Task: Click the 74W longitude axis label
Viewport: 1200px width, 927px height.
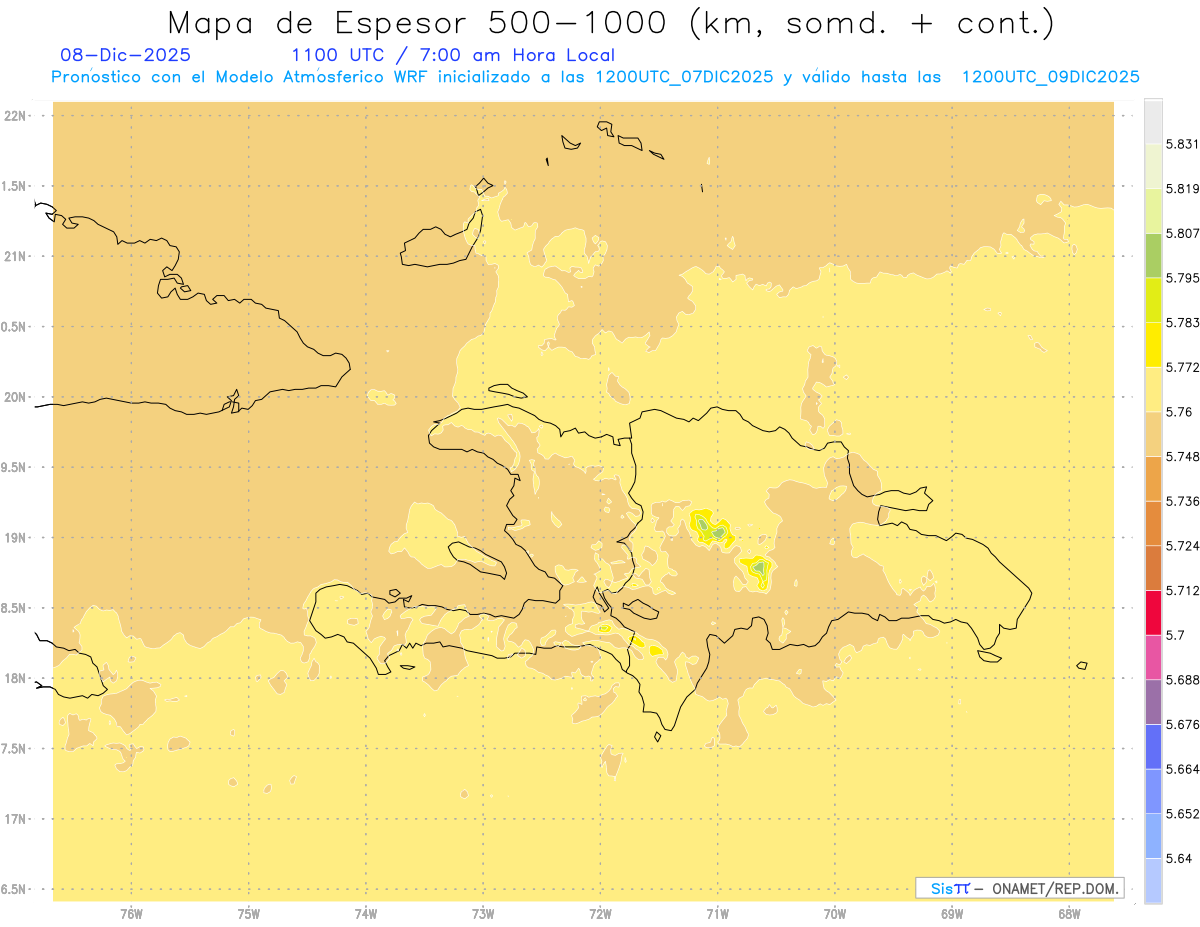Action: (x=366, y=914)
